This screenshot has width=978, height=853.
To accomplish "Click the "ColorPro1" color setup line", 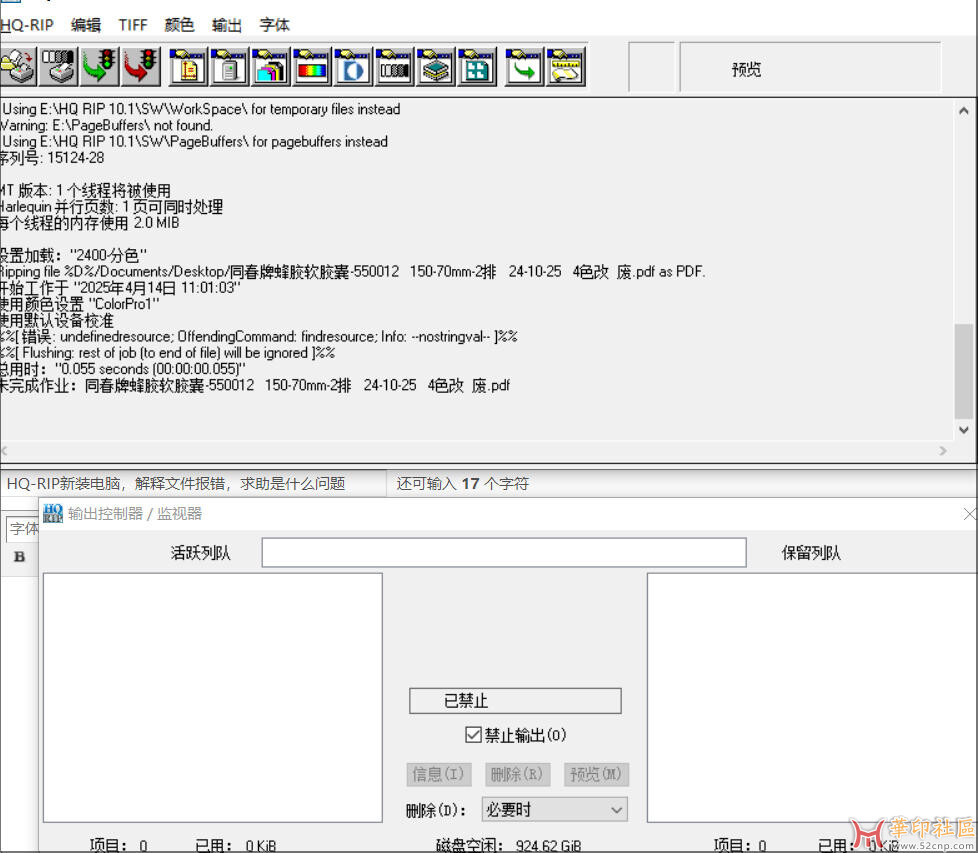I will tap(80, 304).
